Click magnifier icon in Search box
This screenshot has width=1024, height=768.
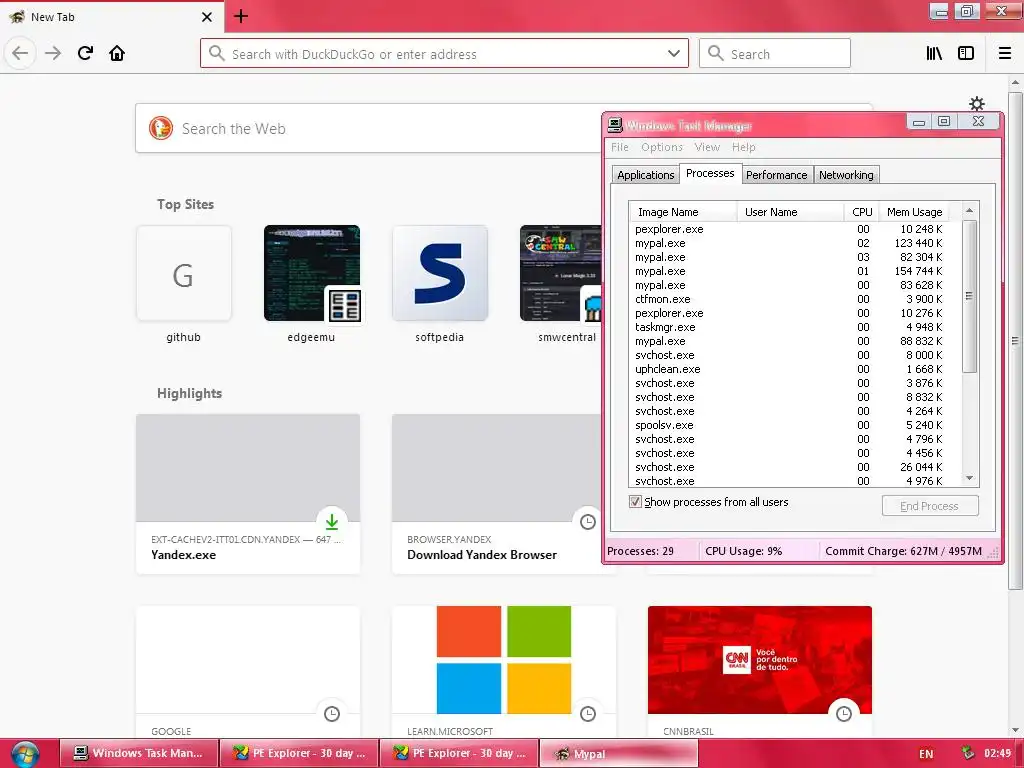pyautogui.click(x=716, y=53)
